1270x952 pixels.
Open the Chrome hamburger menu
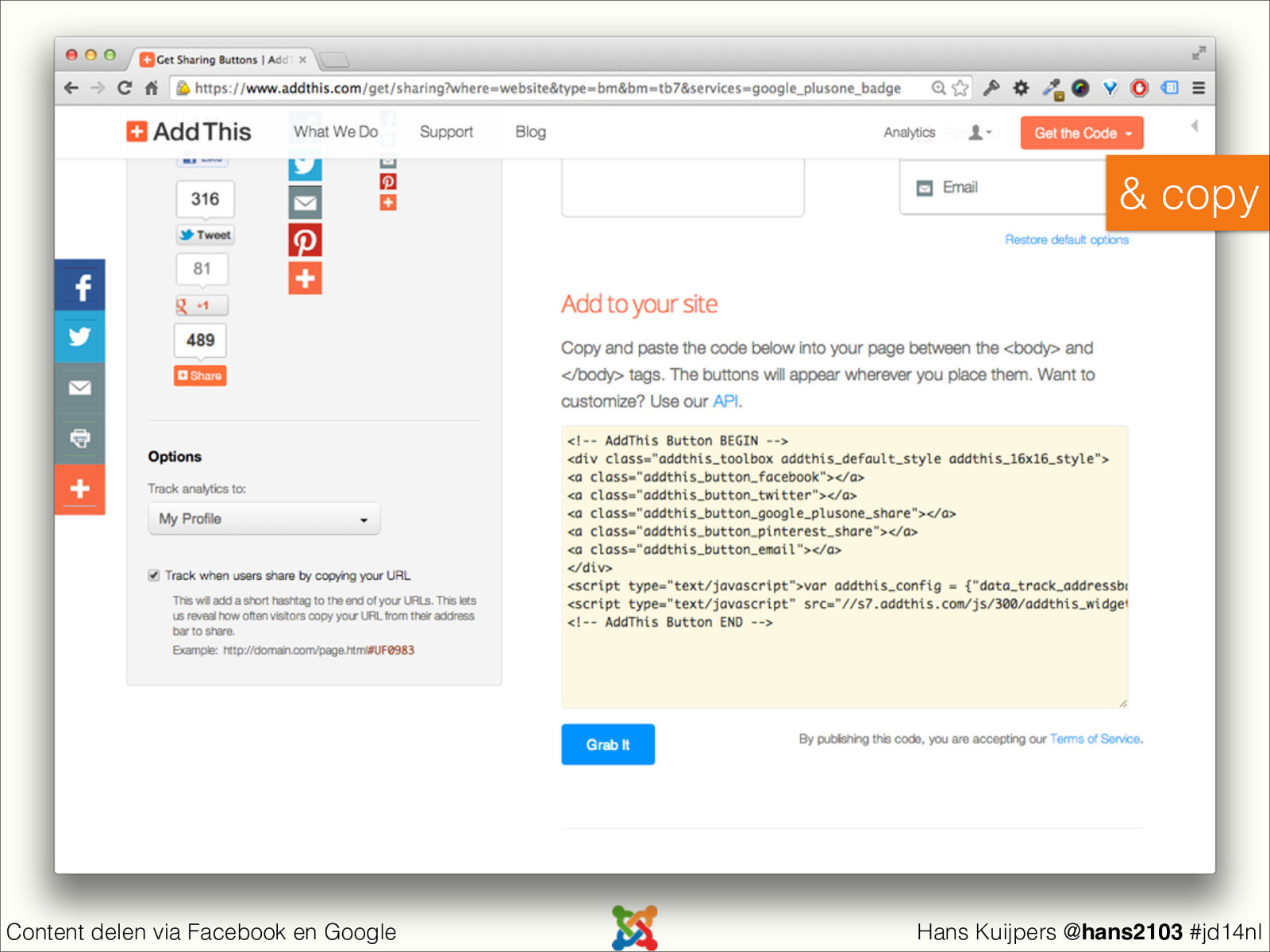tap(1199, 88)
